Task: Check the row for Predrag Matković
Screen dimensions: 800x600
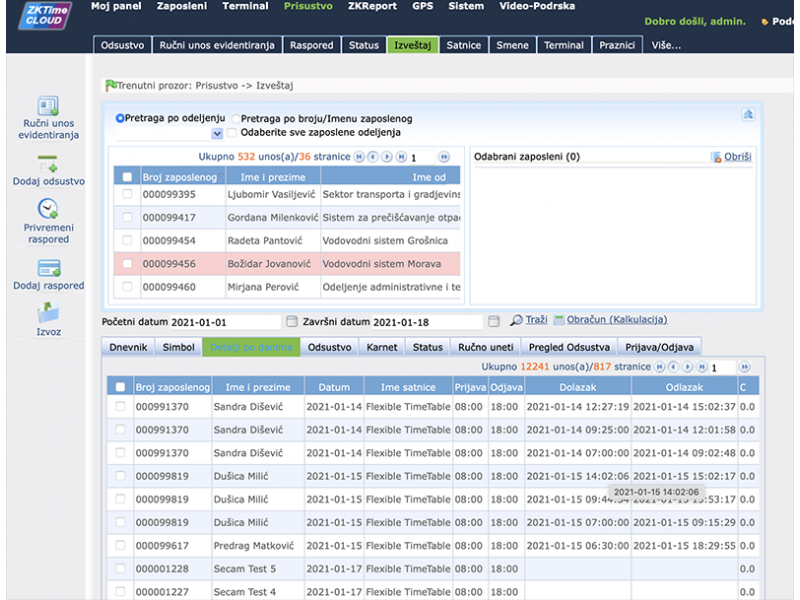Action: click(x=120, y=545)
